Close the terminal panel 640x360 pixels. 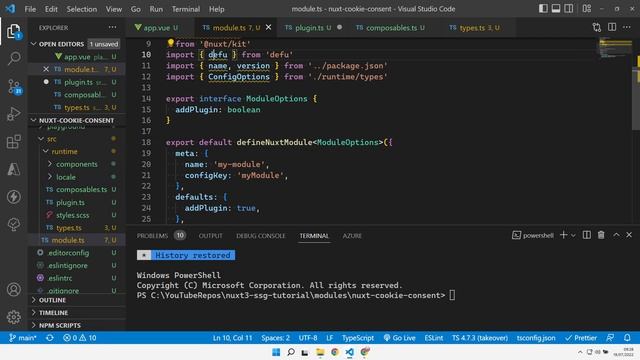(x=629, y=235)
